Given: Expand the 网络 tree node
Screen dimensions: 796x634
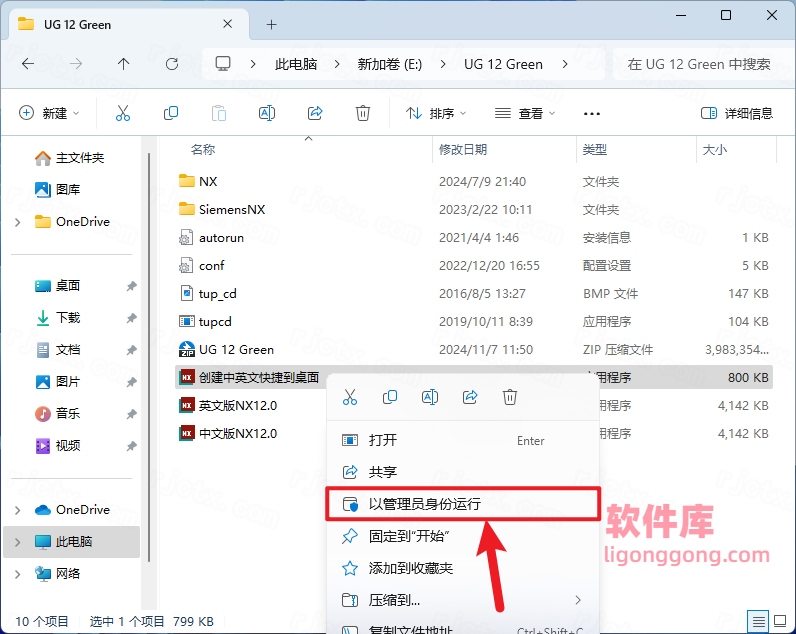Looking at the screenshot, I should tap(18, 574).
